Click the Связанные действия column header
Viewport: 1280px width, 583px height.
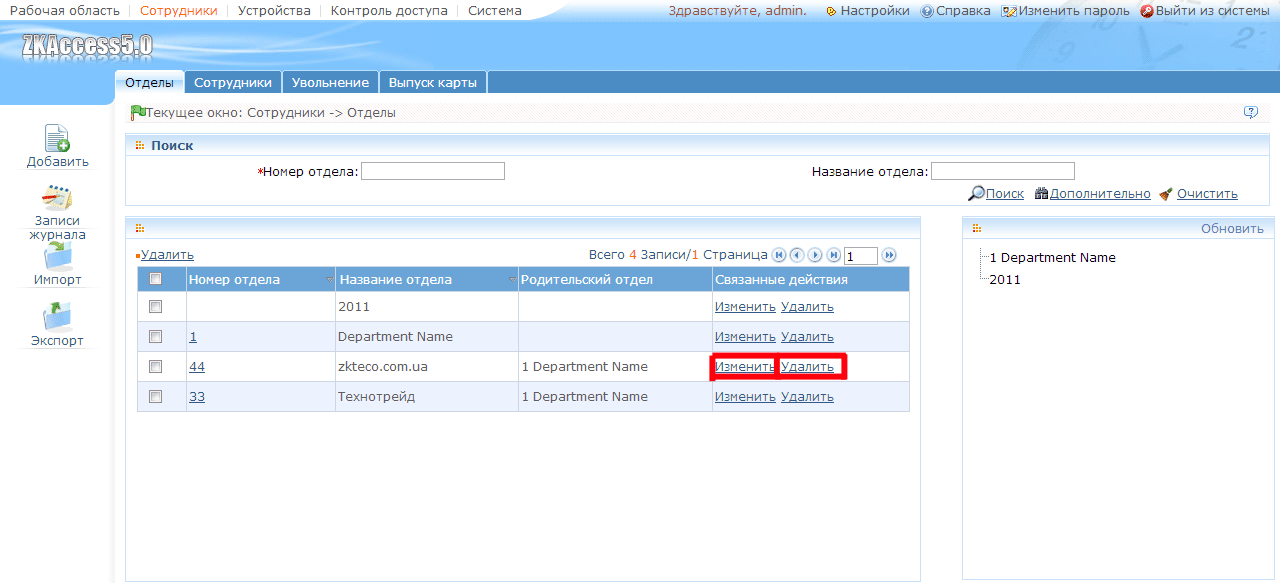[811, 279]
